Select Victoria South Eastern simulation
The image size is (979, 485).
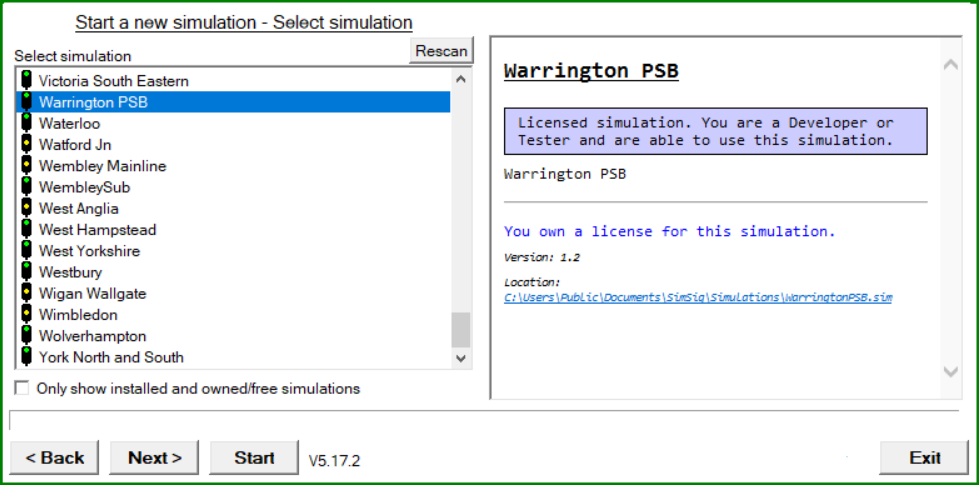(233, 81)
